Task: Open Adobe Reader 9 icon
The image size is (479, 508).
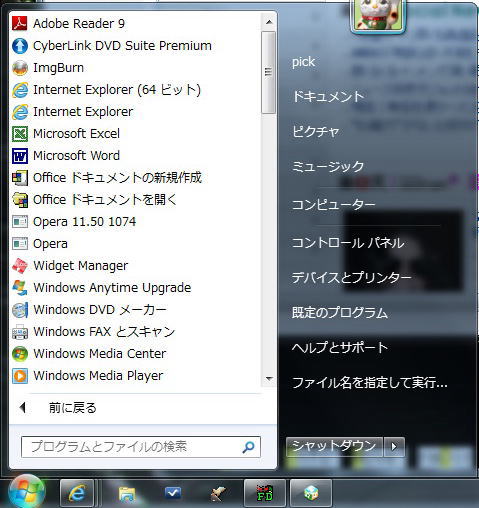Action: (20, 24)
